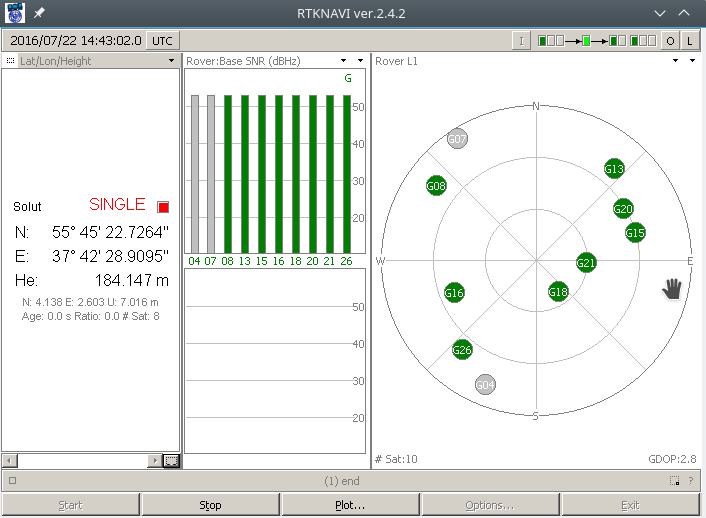Expand the Rover:Base SNR plot type dropdown

344,61
